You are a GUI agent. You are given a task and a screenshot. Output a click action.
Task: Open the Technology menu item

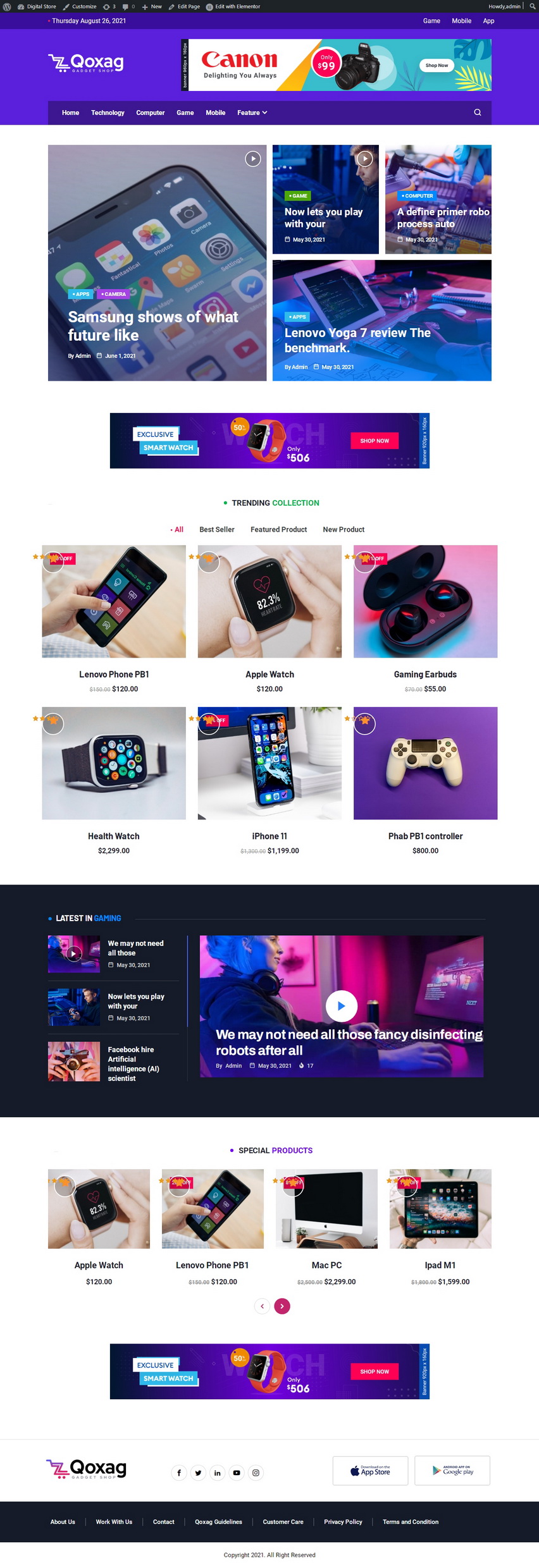[108, 113]
